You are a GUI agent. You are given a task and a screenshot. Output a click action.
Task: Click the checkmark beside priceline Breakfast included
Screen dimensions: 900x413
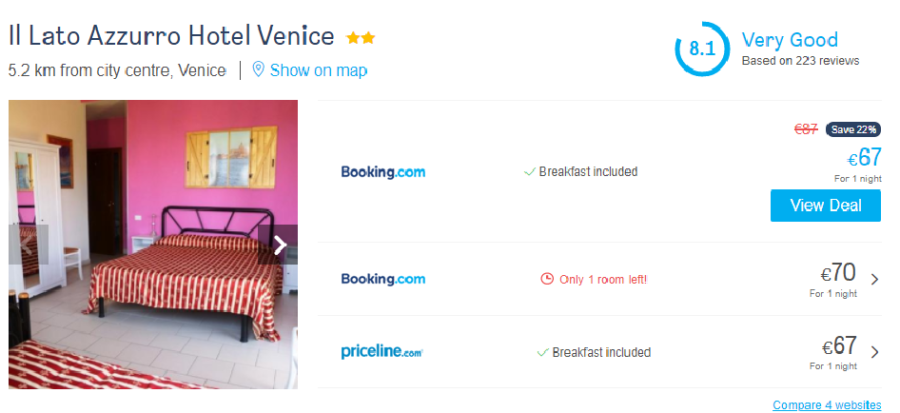click(x=543, y=352)
